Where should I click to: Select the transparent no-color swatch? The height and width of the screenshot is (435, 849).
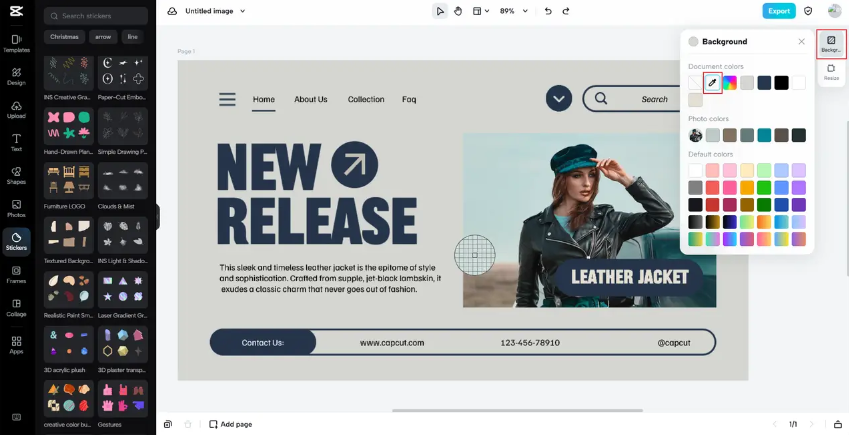coord(695,83)
